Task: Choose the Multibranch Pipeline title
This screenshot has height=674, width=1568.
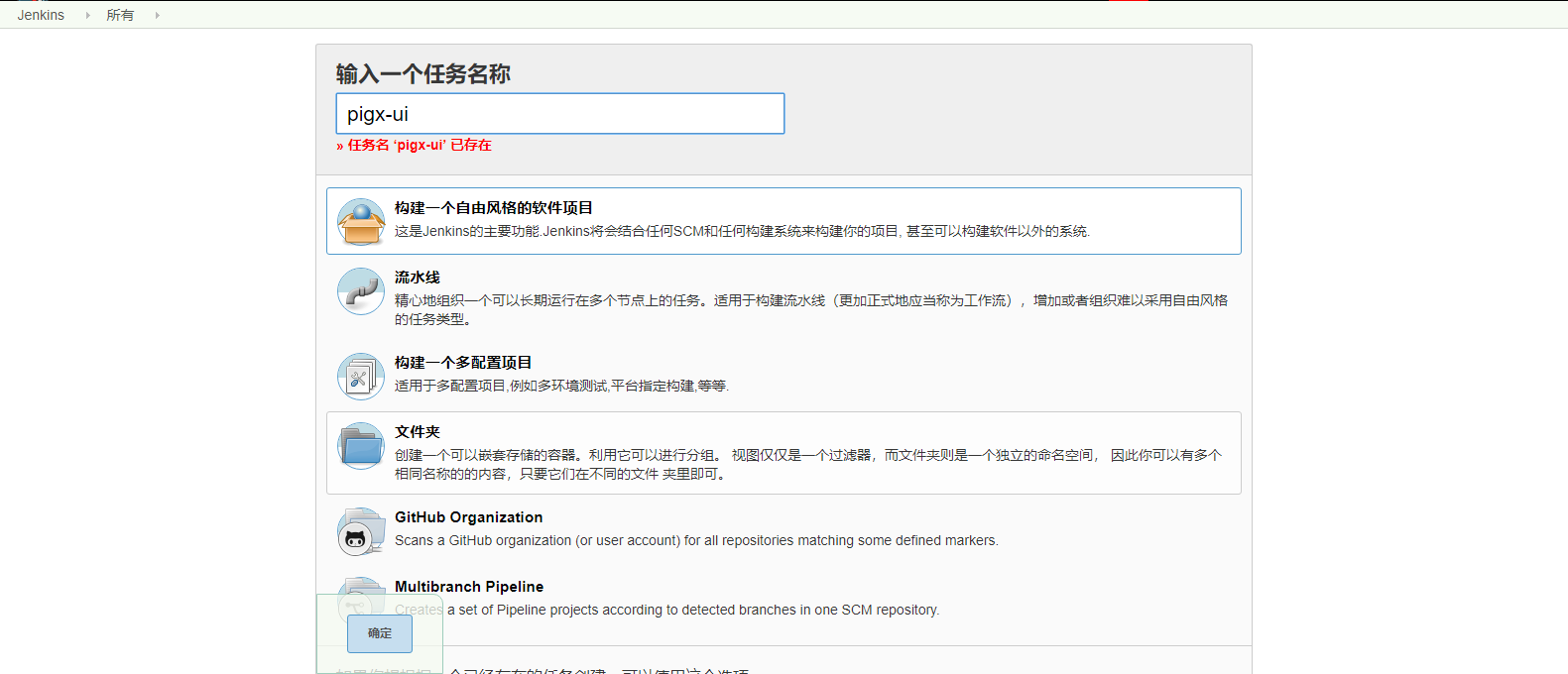Action: [469, 587]
